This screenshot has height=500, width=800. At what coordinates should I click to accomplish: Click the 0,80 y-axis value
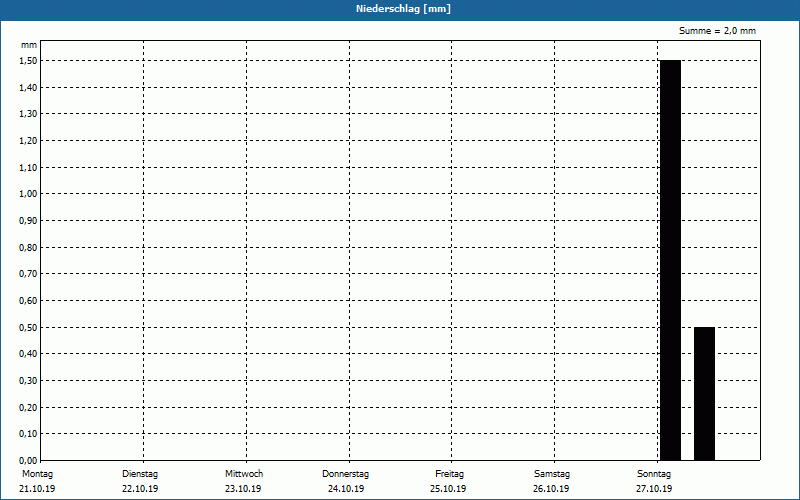pyautogui.click(x=28, y=247)
